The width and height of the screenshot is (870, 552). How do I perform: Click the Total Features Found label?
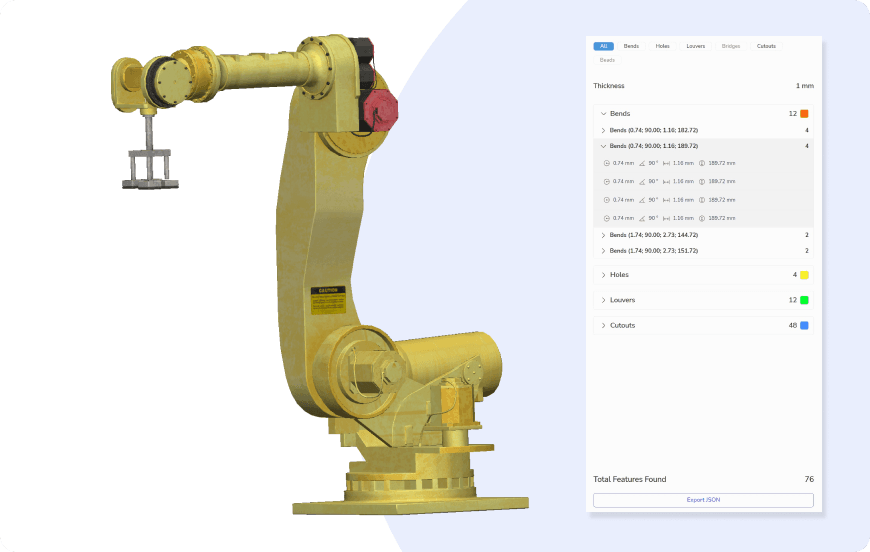630,479
